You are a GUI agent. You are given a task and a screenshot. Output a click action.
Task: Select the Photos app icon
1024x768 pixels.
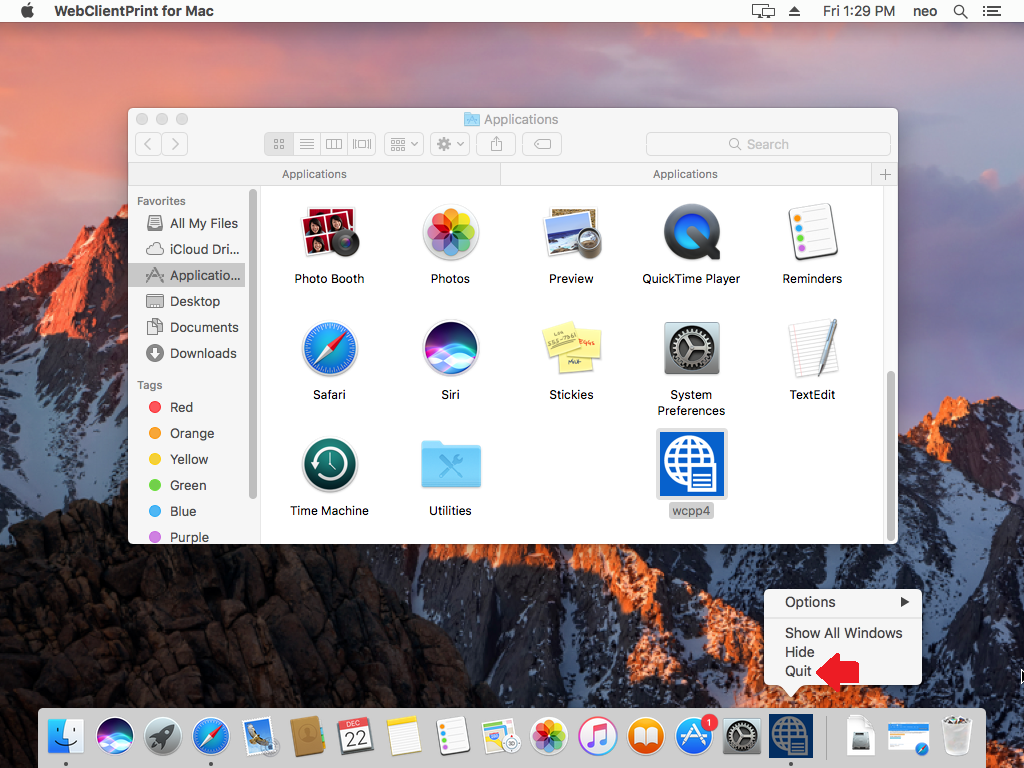pyautogui.click(x=451, y=232)
